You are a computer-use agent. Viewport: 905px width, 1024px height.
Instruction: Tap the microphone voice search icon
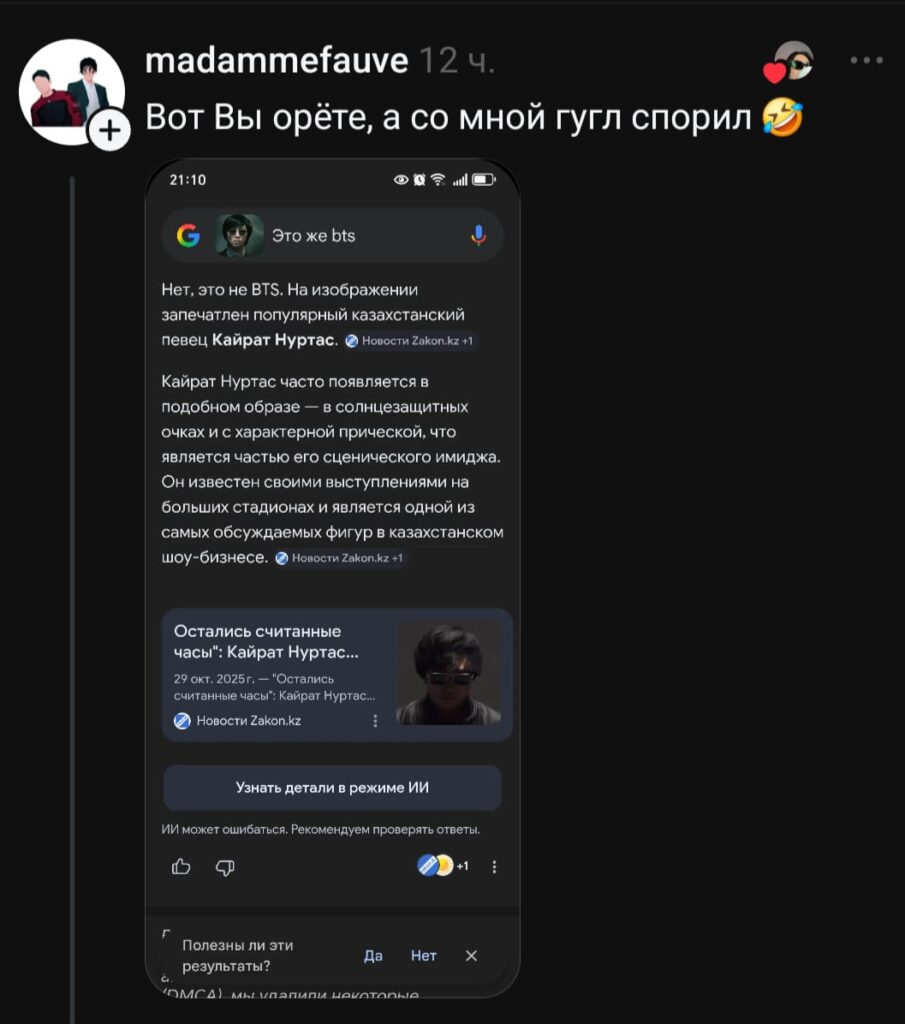pyautogui.click(x=478, y=236)
